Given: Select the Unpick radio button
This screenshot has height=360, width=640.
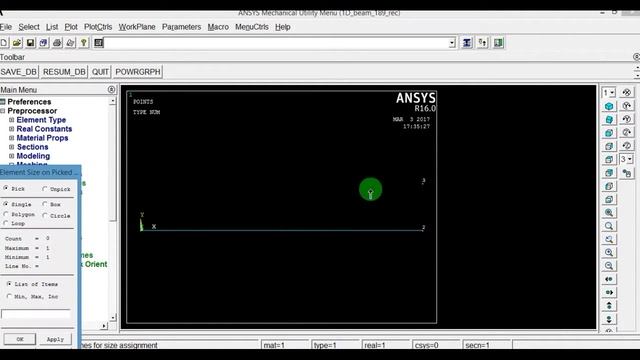Looking at the screenshot, I should tap(44, 189).
